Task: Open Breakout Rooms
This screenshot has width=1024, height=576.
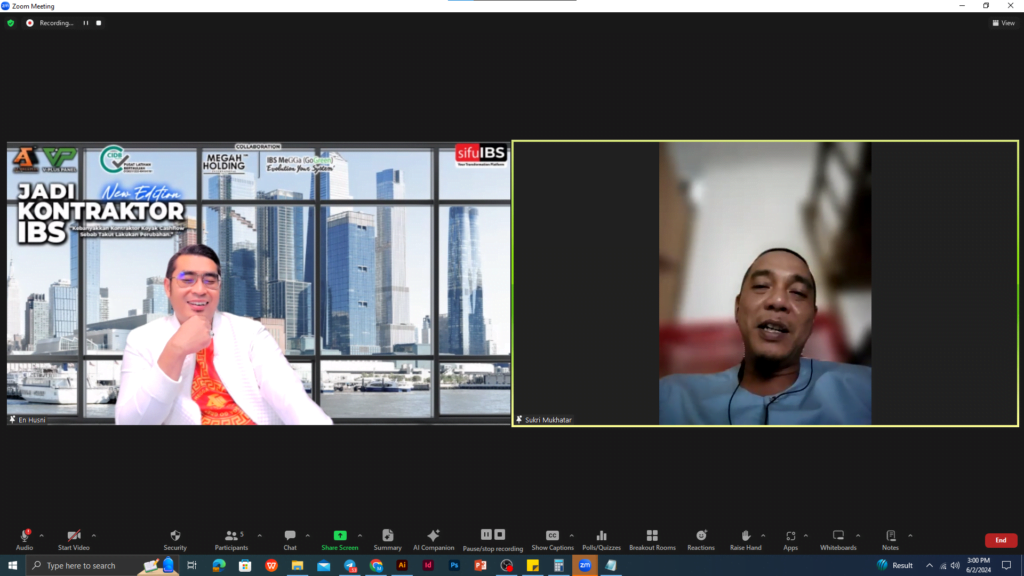Action: [652, 539]
